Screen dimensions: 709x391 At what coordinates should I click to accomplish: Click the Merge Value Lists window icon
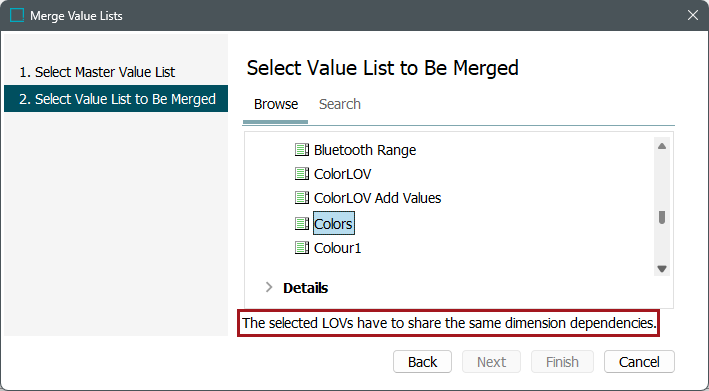click(17, 15)
